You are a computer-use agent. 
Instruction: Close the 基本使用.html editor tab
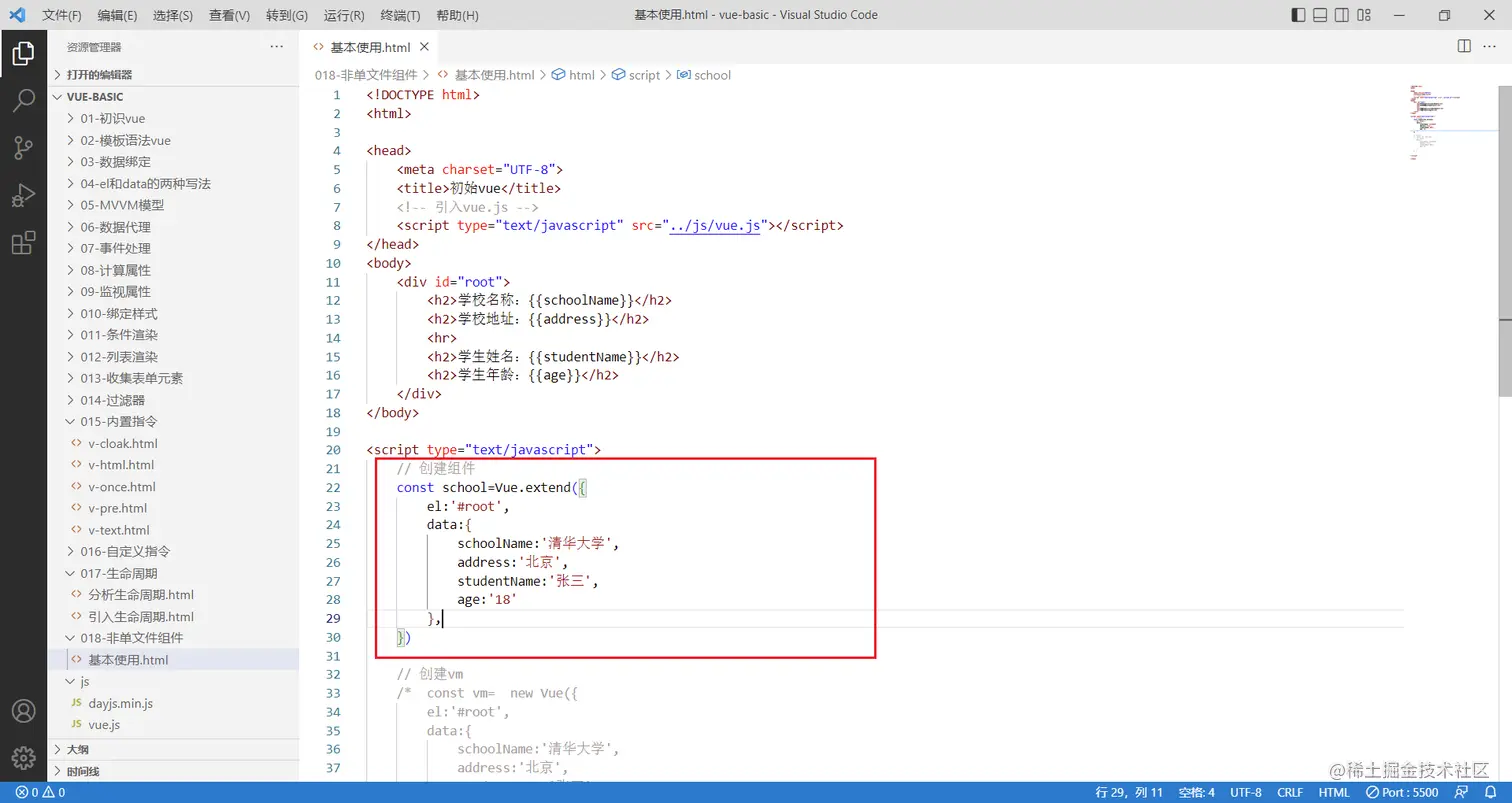click(424, 47)
